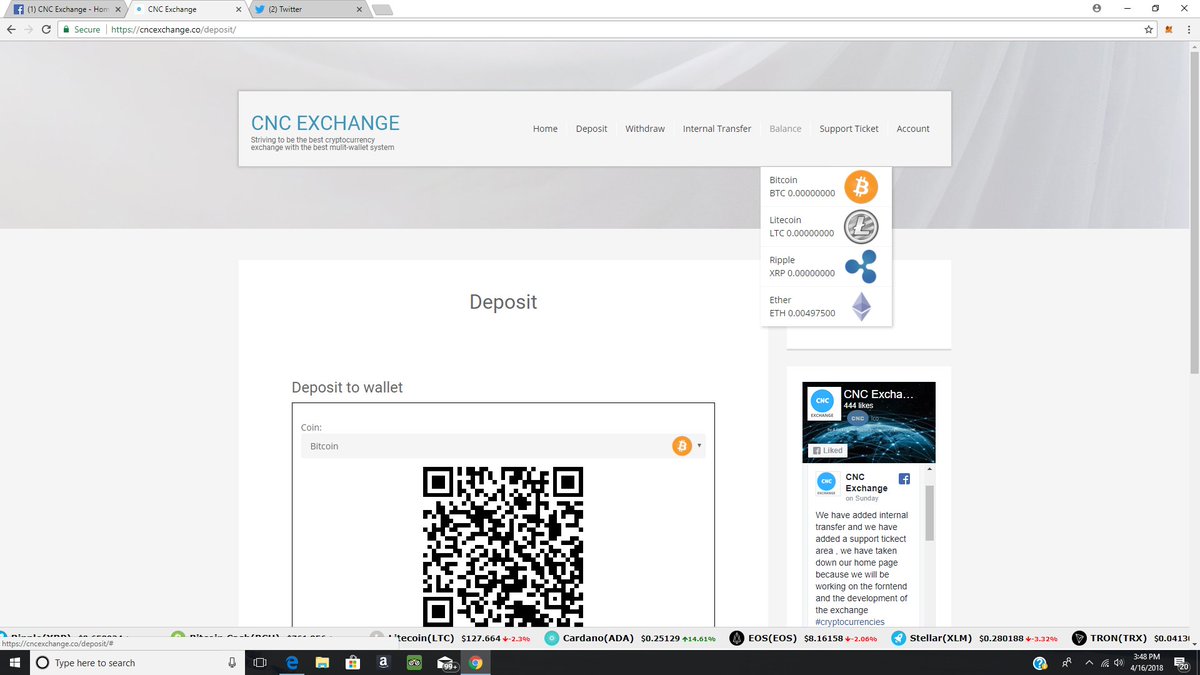Go back using the browser back arrow
Image resolution: width=1200 pixels, height=675 pixels.
tap(11, 30)
